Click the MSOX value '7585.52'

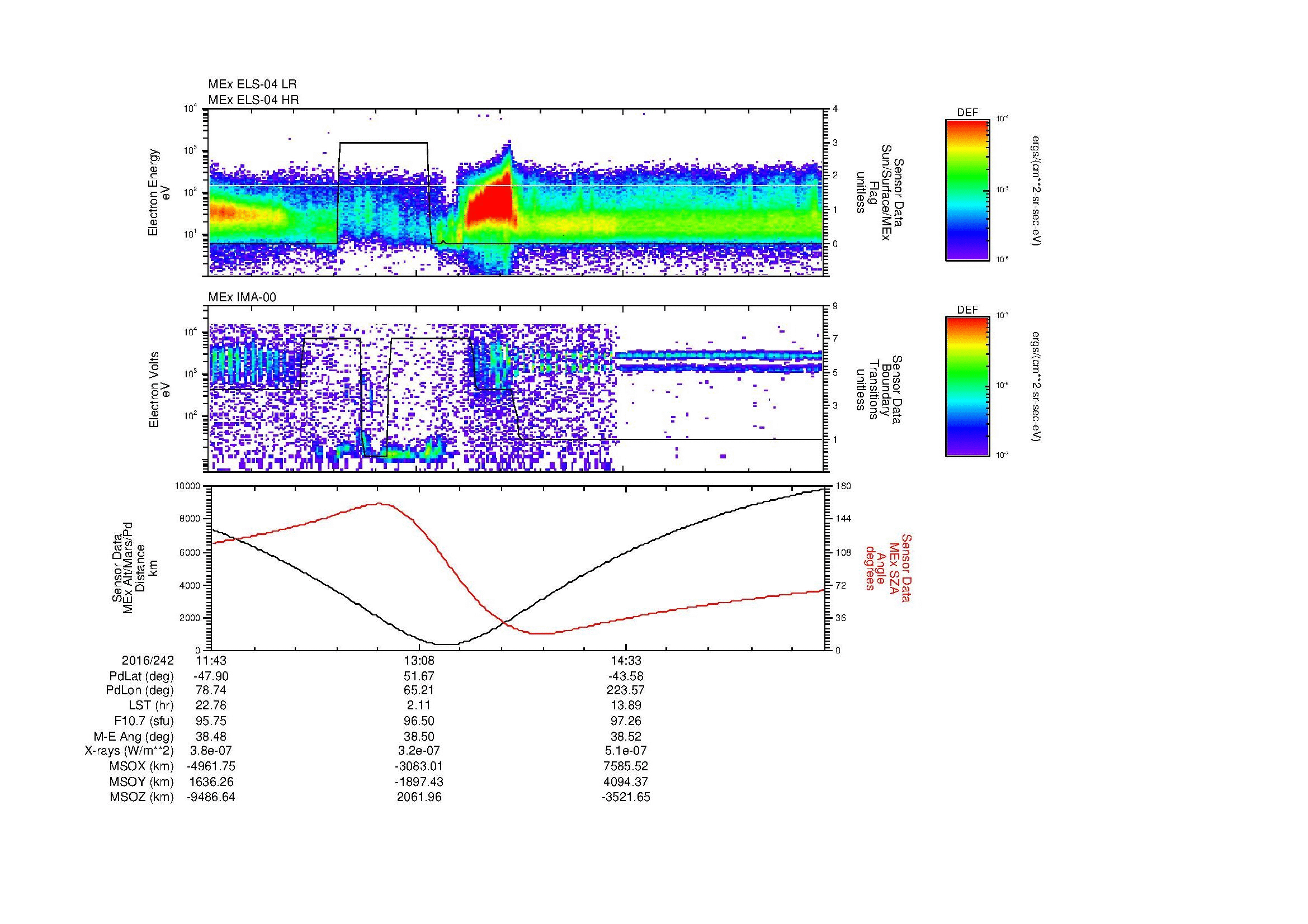tap(626, 766)
